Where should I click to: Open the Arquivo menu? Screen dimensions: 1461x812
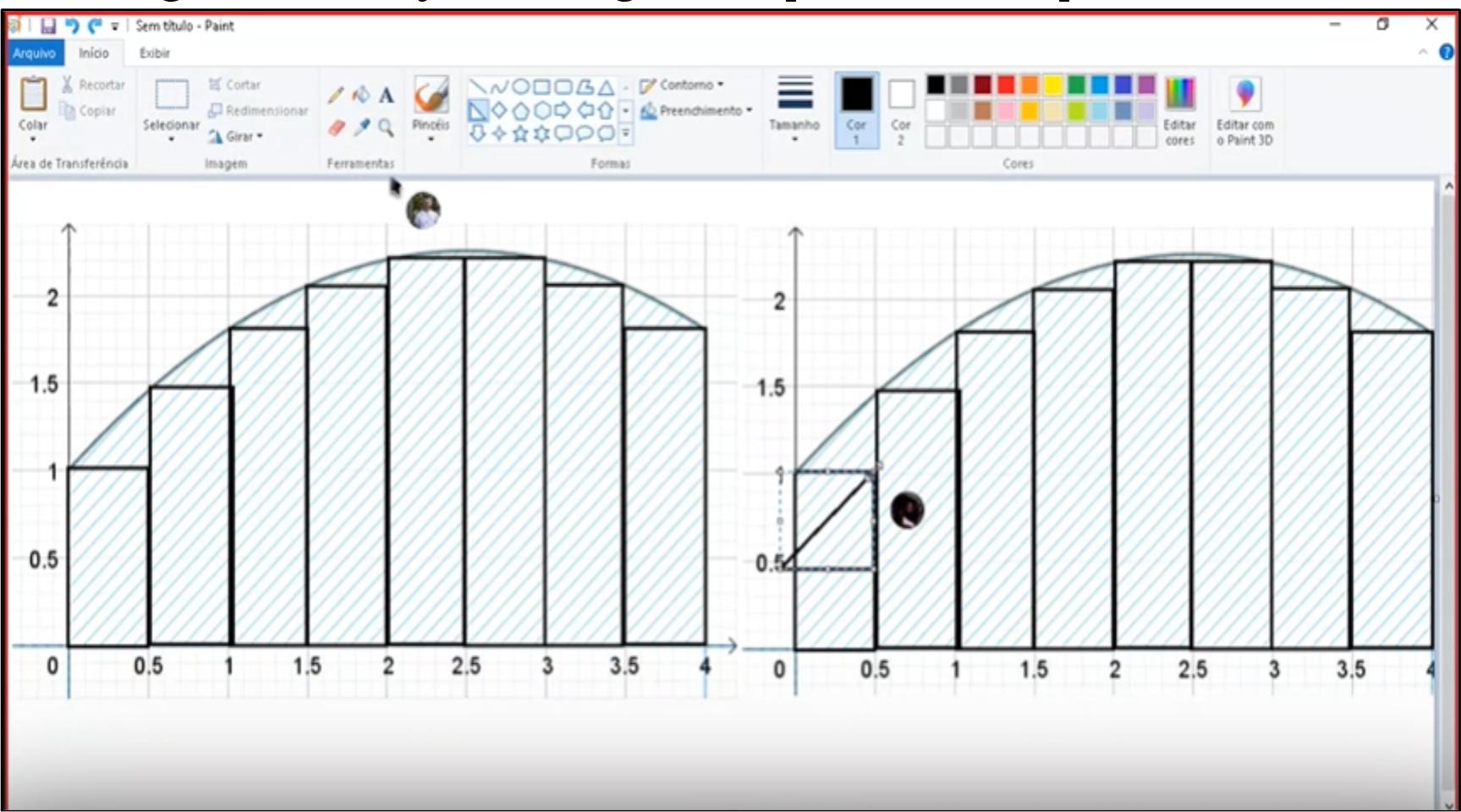click(34, 52)
